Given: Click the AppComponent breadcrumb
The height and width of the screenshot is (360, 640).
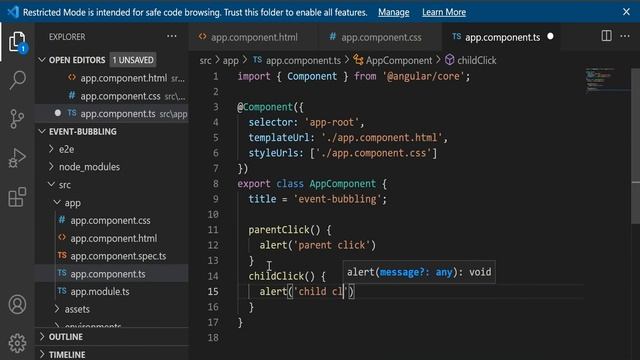Looking at the screenshot, I should pyautogui.click(x=399, y=60).
